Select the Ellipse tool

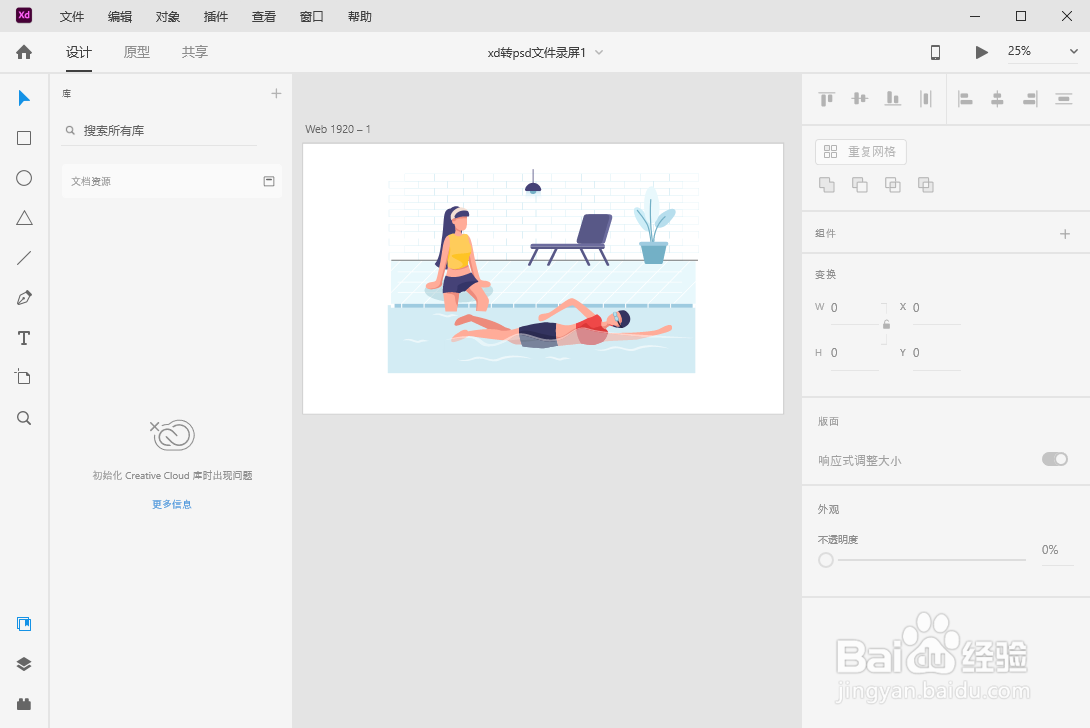[23, 178]
